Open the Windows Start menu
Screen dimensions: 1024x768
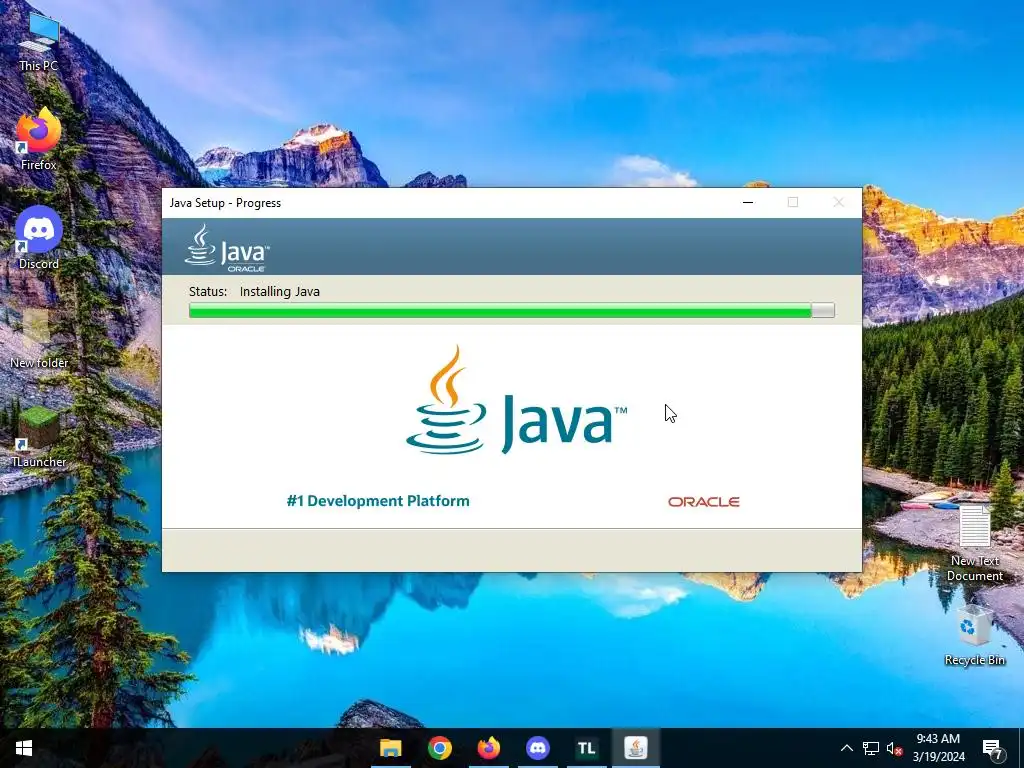pyautogui.click(x=24, y=748)
